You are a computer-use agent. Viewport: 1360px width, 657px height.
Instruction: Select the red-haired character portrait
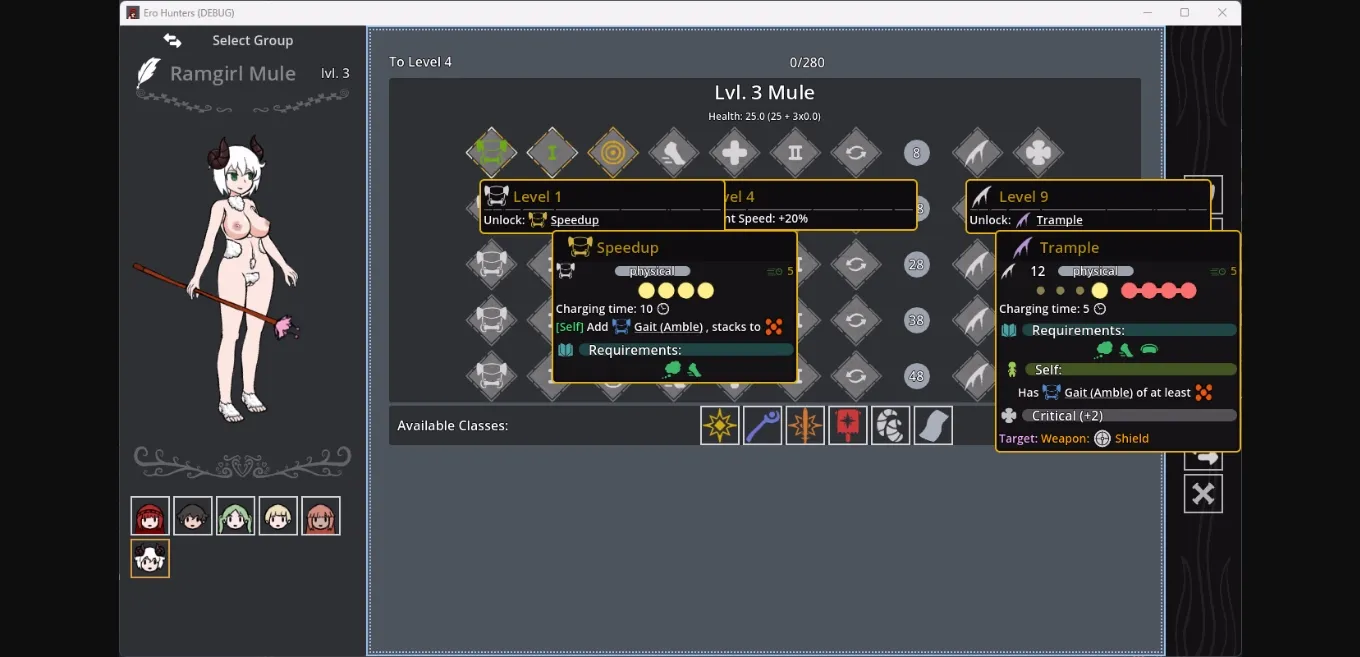tap(149, 515)
